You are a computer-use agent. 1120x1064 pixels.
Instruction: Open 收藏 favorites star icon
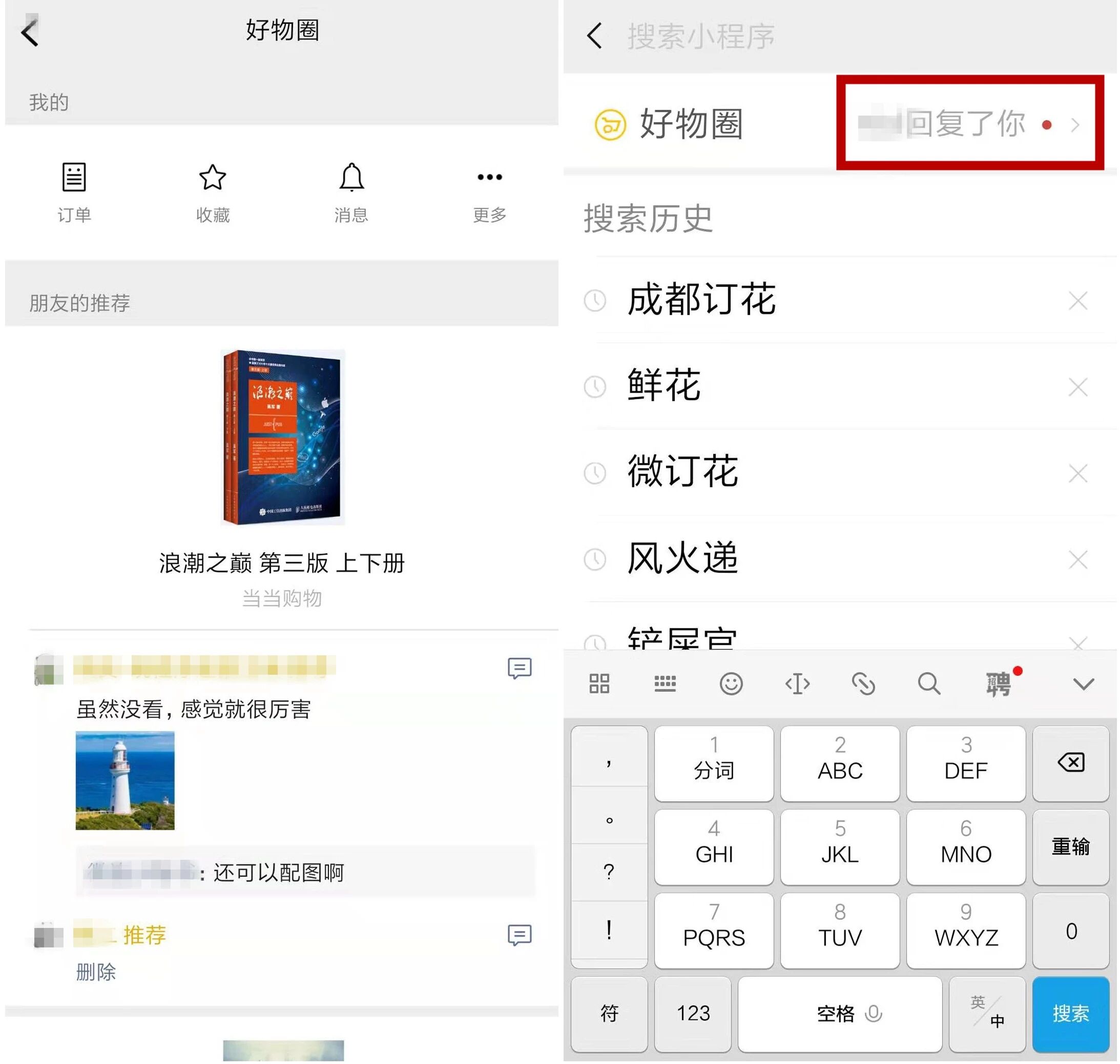213,177
